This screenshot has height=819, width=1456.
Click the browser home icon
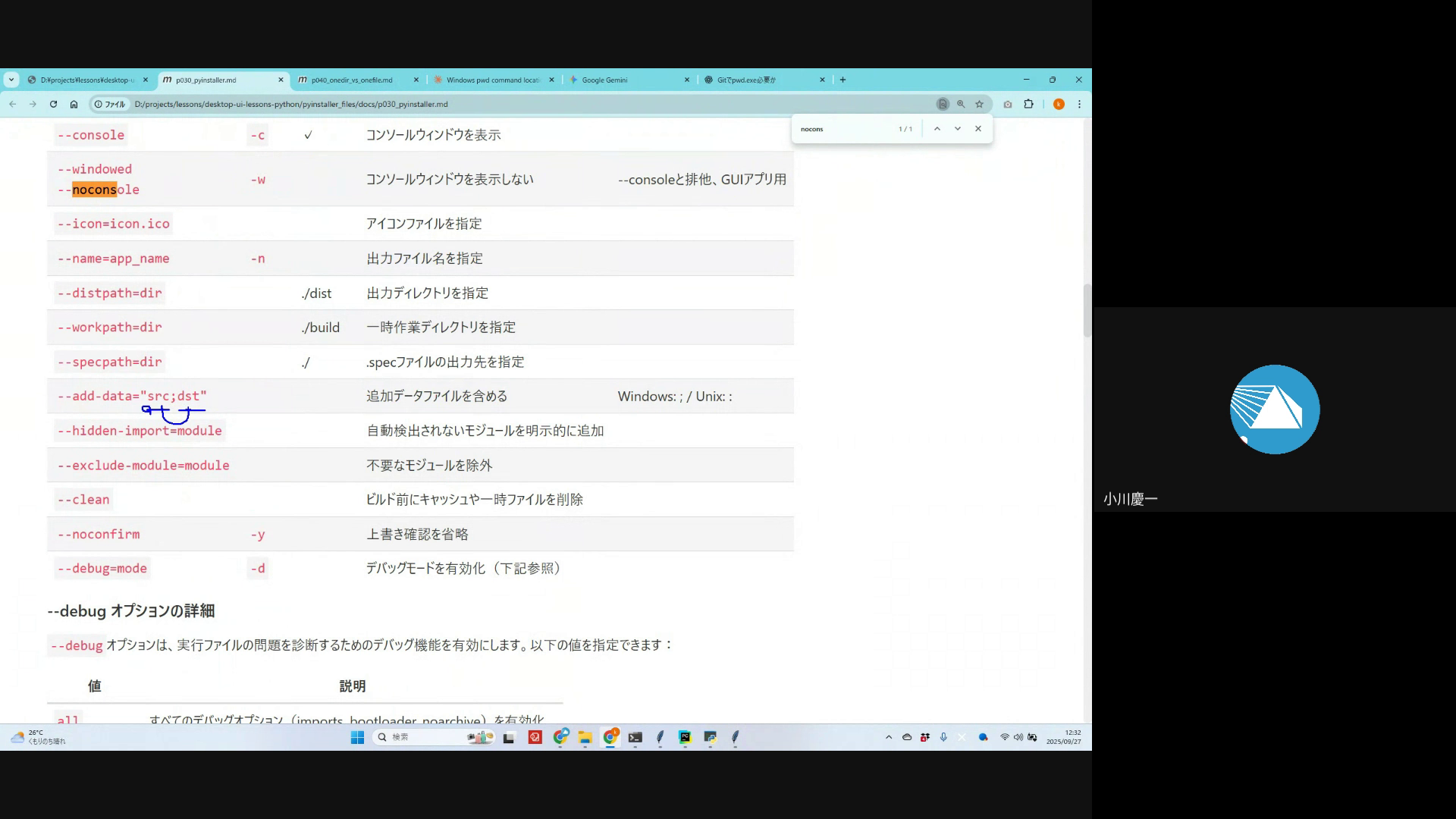[x=74, y=105]
